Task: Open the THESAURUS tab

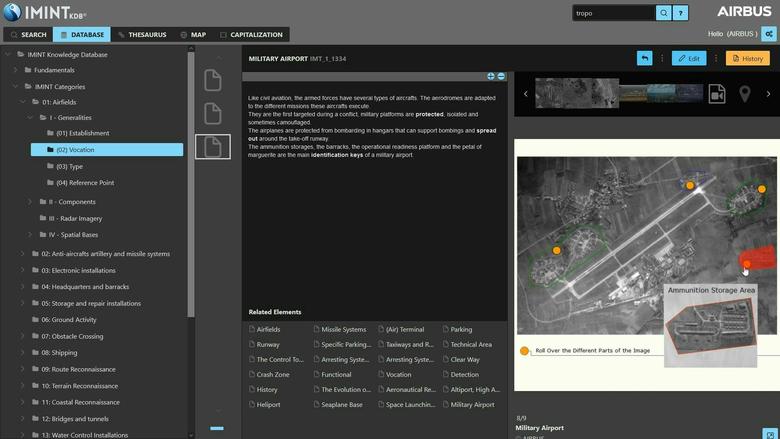Action: tap(142, 34)
